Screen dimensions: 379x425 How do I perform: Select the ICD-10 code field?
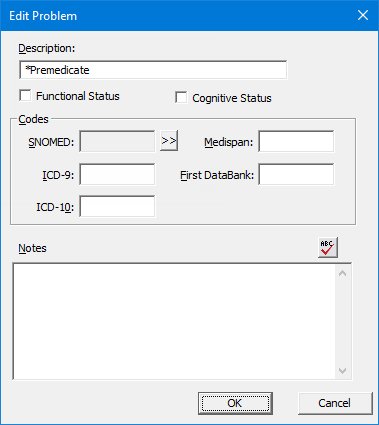tap(117, 206)
